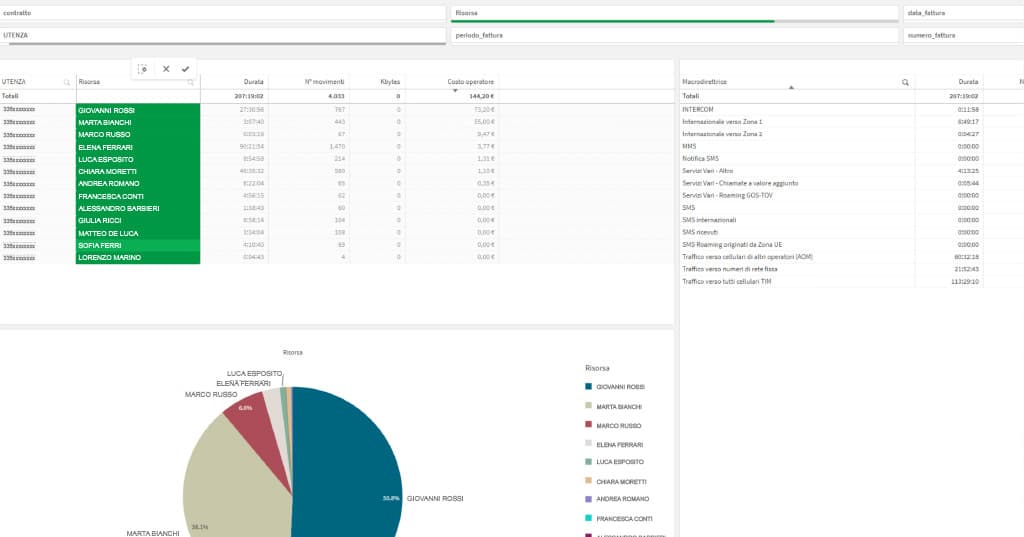The width and height of the screenshot is (1024, 537).
Task: Open the Risorsa filter pane at top
Action: click(675, 13)
